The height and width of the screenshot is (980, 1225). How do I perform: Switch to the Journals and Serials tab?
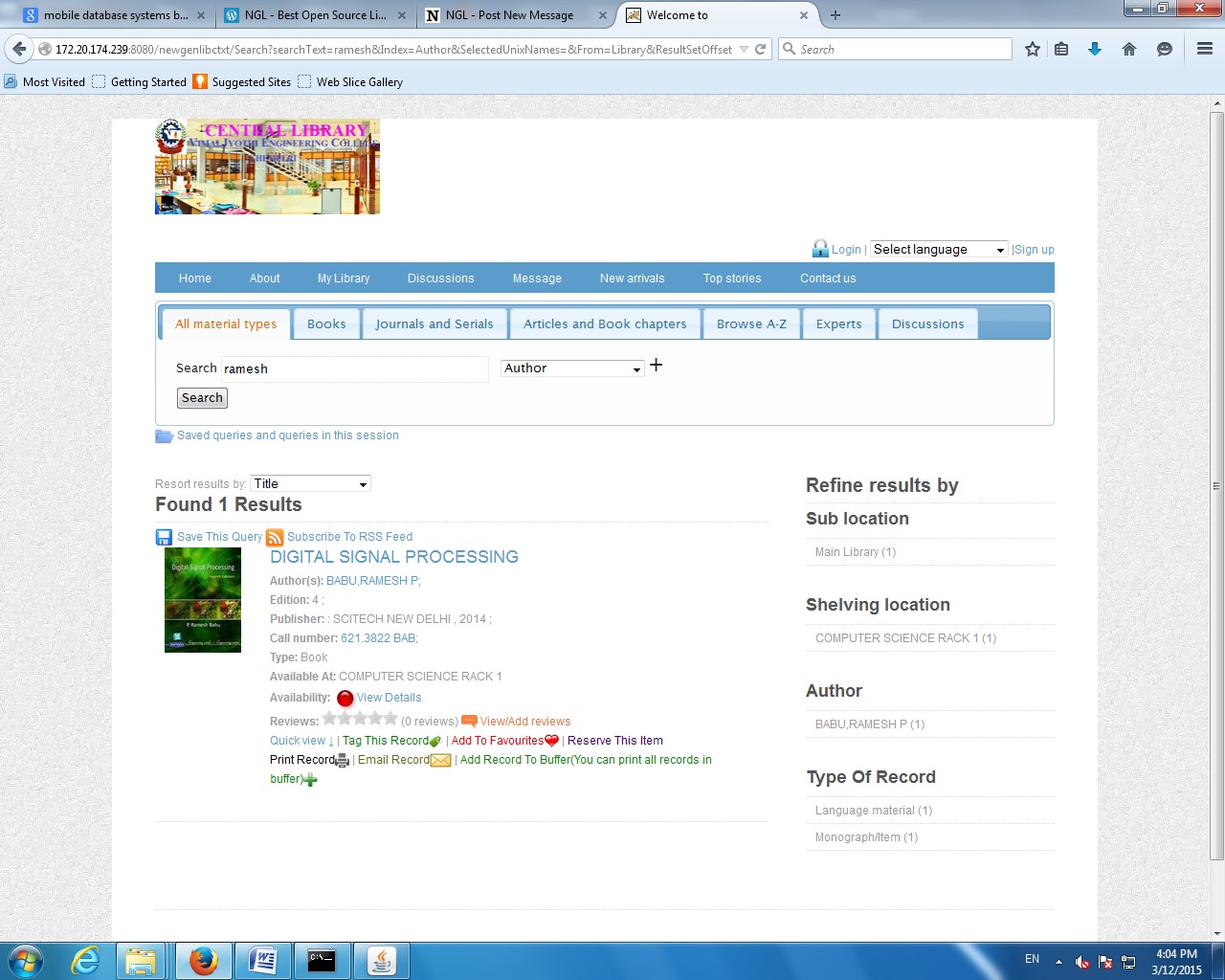tap(434, 324)
